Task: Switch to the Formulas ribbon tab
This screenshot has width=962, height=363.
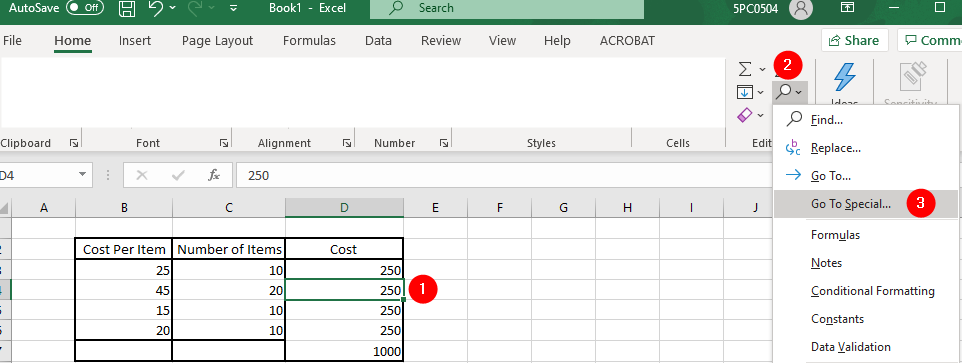Action: point(309,40)
